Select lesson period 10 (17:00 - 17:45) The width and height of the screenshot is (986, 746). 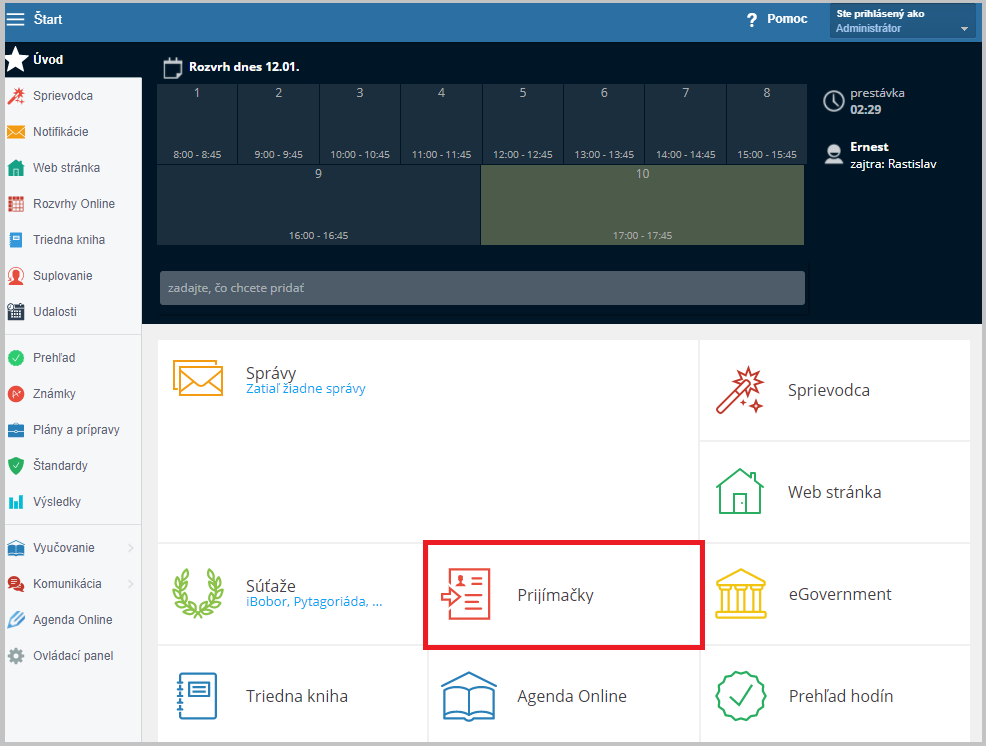coord(642,205)
